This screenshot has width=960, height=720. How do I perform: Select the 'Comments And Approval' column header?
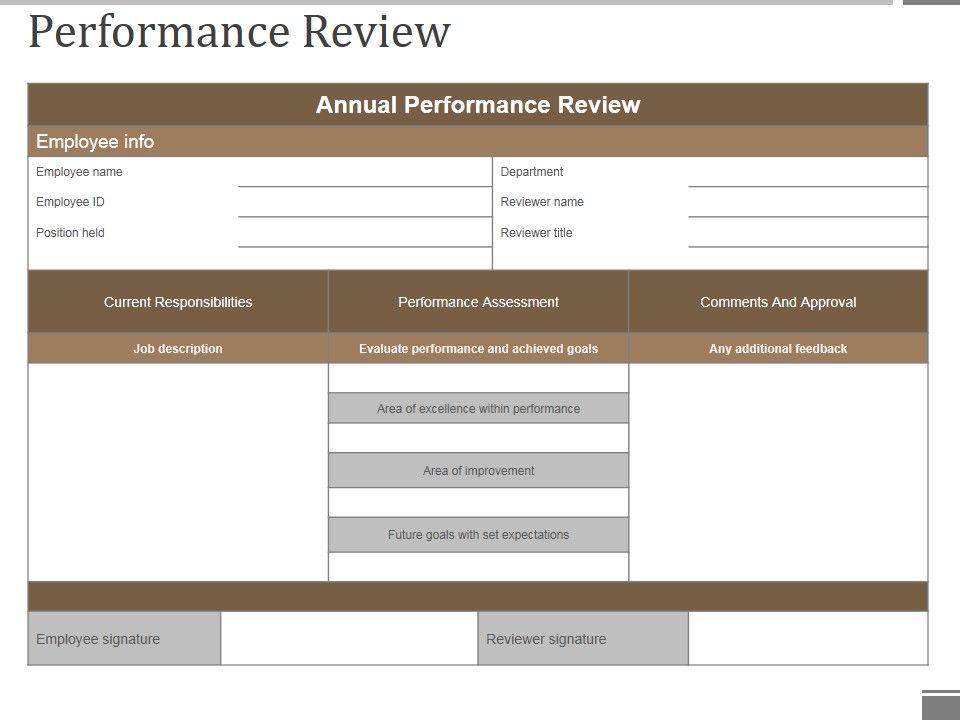778,302
